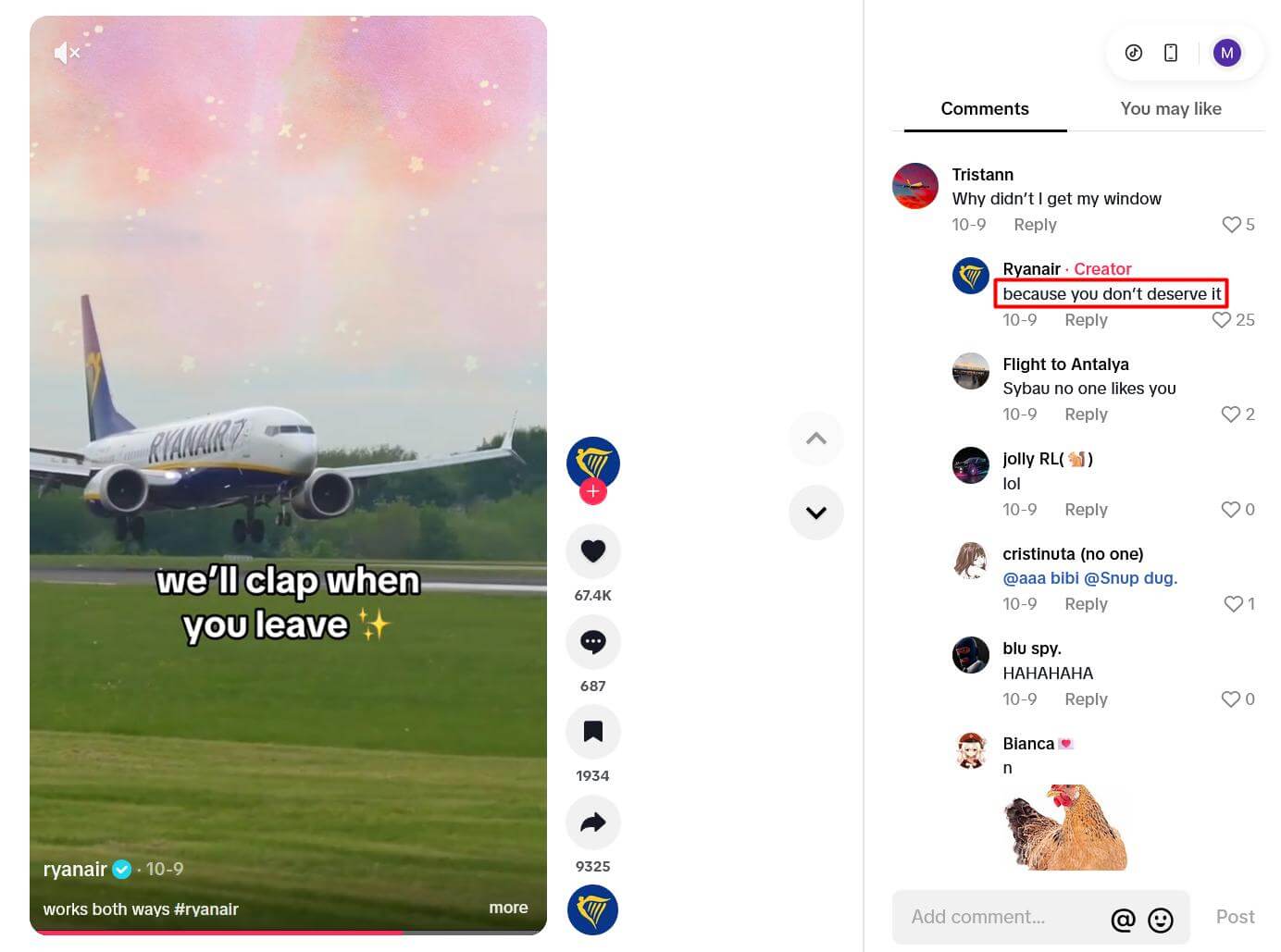Open the video comments icon
1281x952 pixels.
pos(593,641)
